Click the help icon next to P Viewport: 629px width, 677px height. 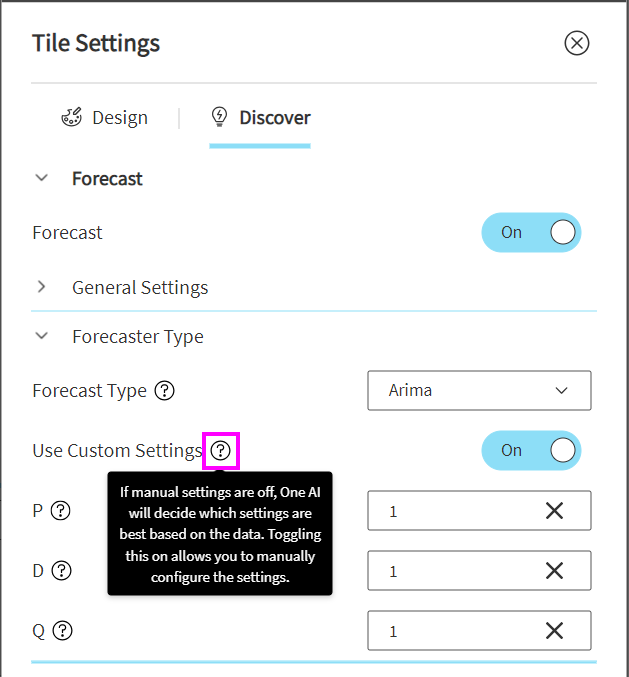click(61, 511)
